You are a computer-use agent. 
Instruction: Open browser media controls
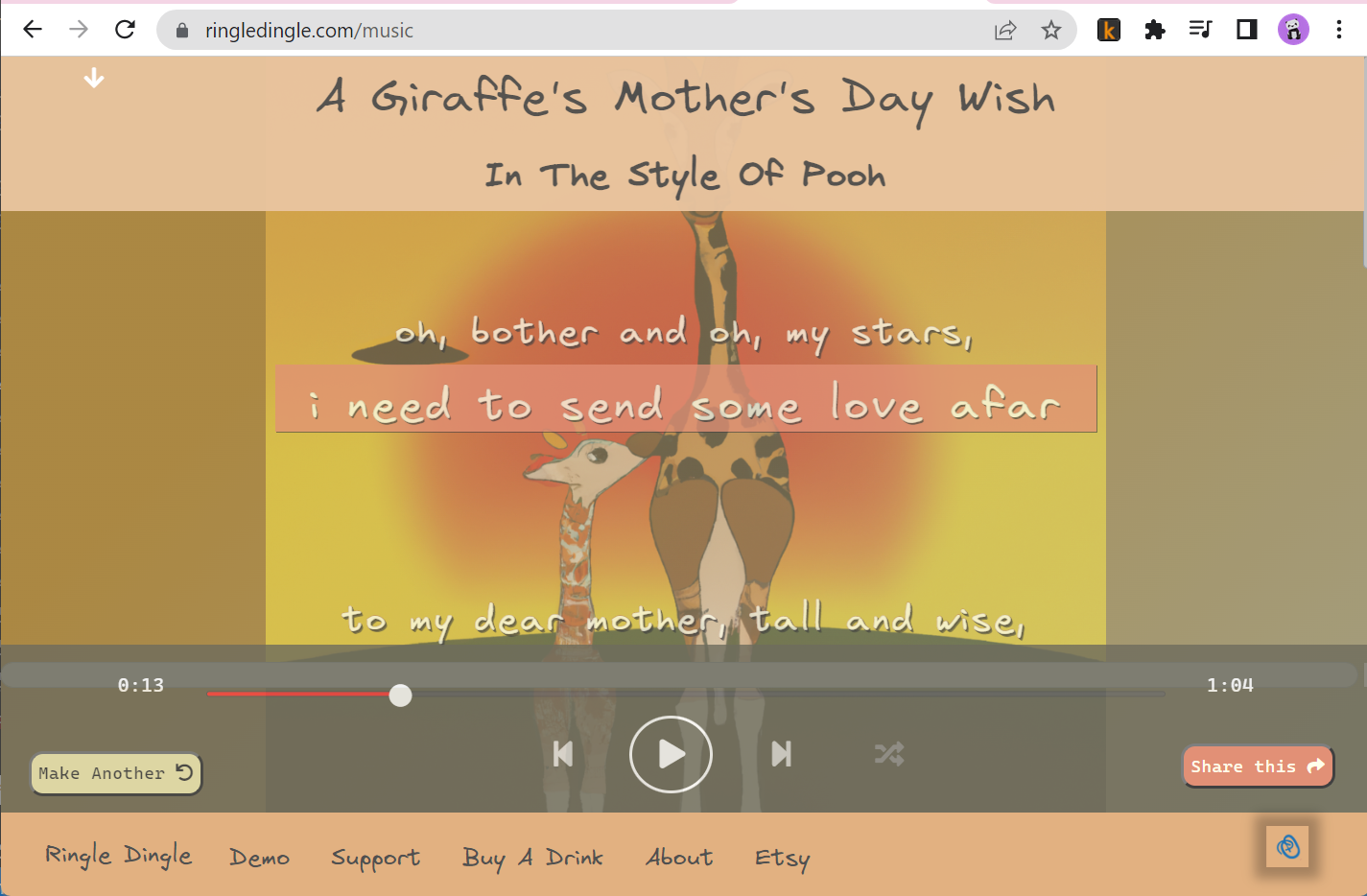tap(1200, 30)
